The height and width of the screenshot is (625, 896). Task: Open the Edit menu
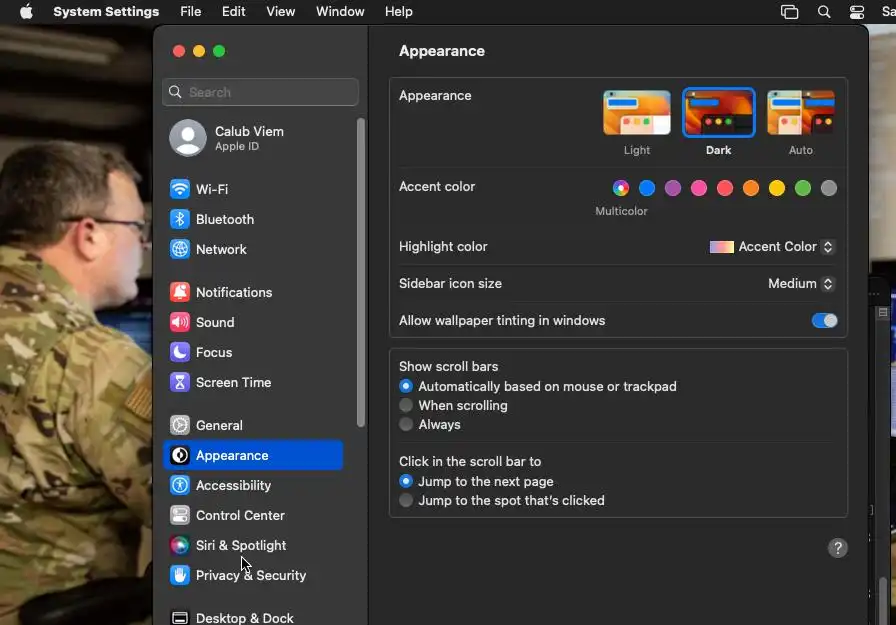pyautogui.click(x=233, y=11)
